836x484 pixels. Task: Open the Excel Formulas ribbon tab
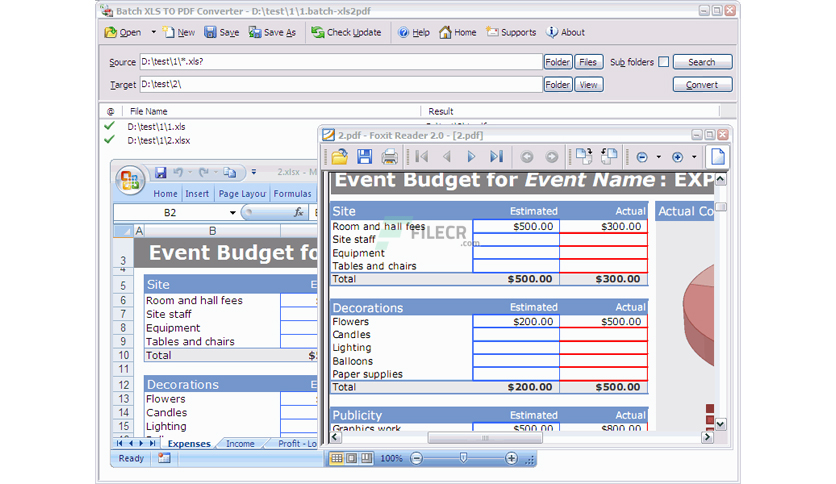pos(292,194)
